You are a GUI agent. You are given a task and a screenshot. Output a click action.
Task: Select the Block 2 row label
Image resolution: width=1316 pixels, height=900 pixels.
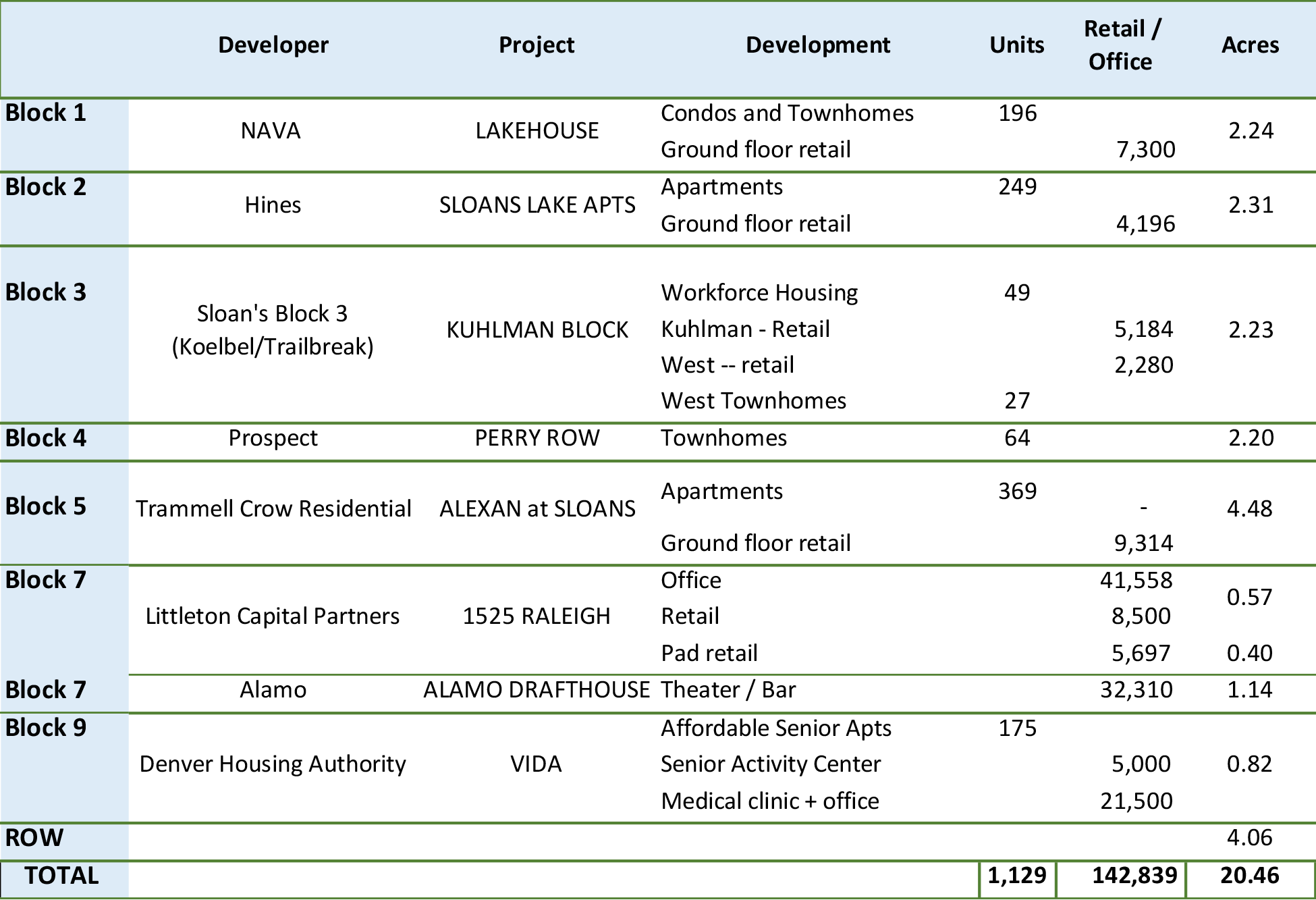[46, 187]
